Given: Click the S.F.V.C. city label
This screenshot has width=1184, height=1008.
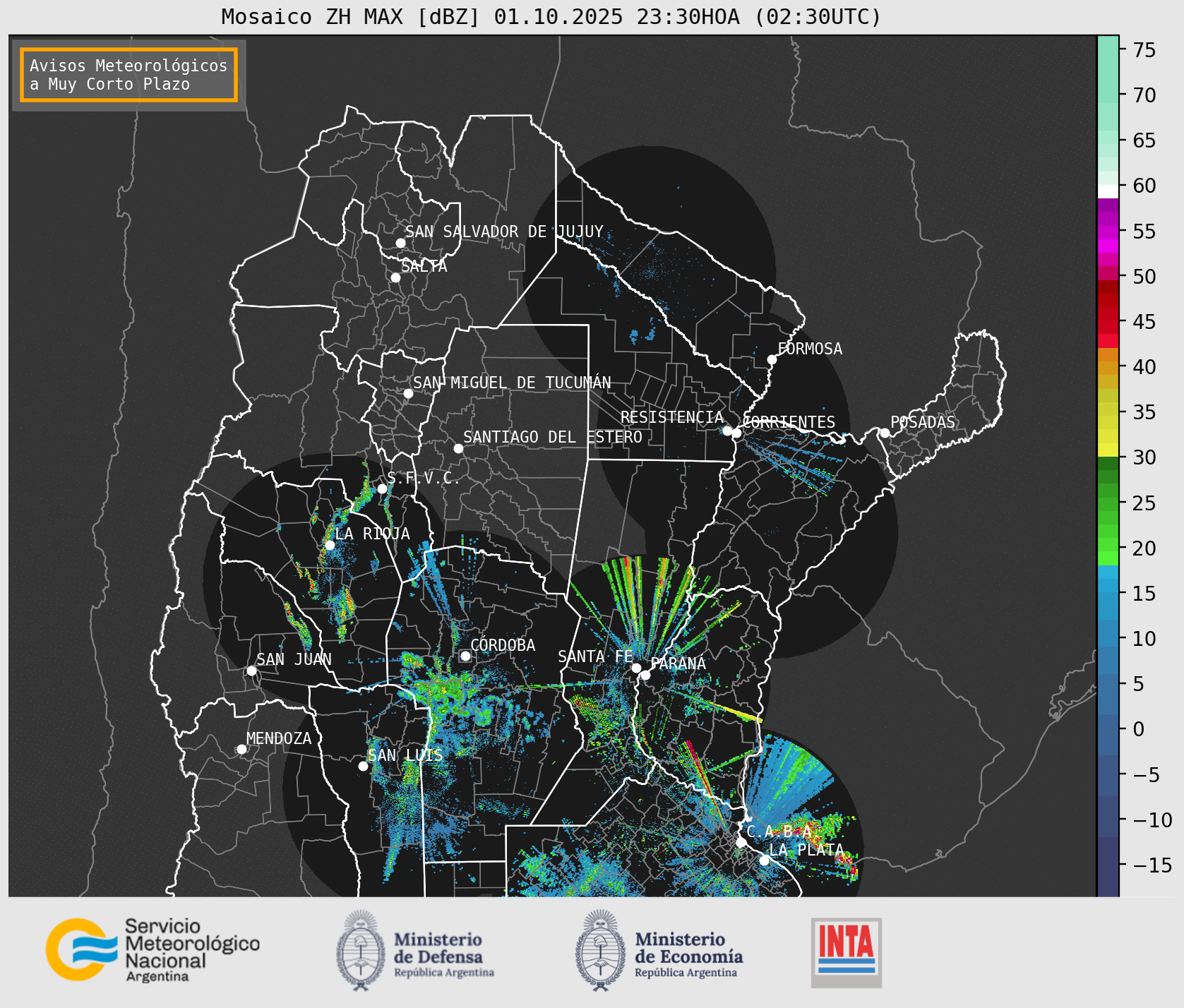Looking at the screenshot, I should pyautogui.click(x=424, y=478).
